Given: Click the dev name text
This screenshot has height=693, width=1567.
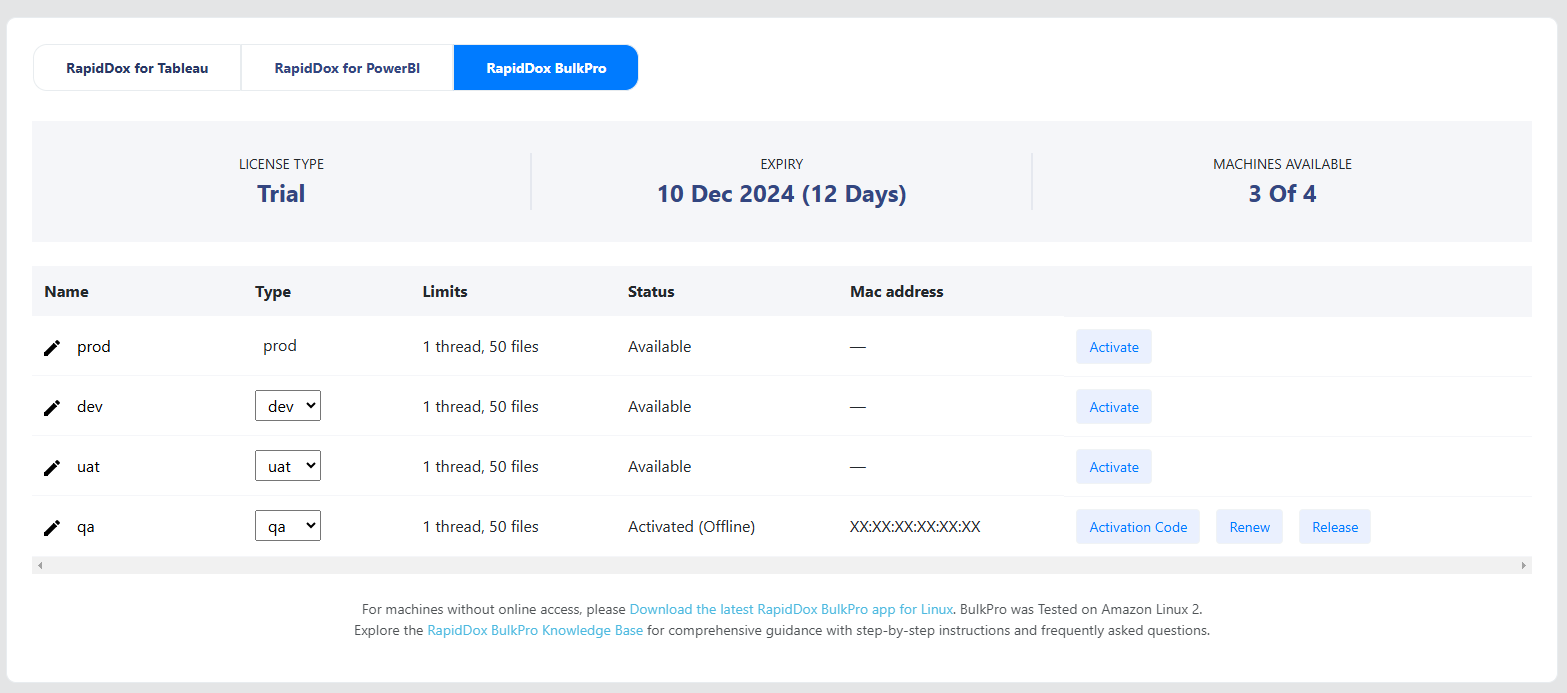Looking at the screenshot, I should tap(90, 406).
